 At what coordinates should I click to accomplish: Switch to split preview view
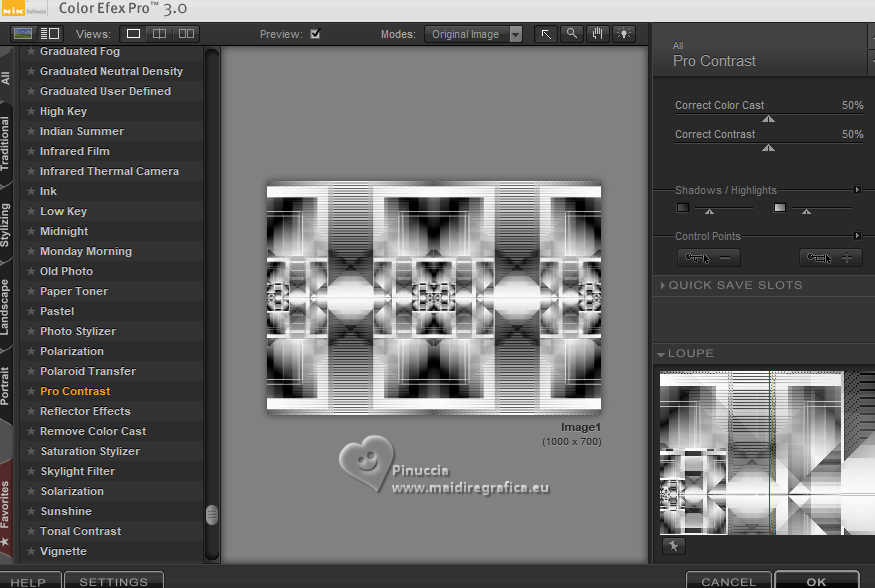pyautogui.click(x=159, y=34)
